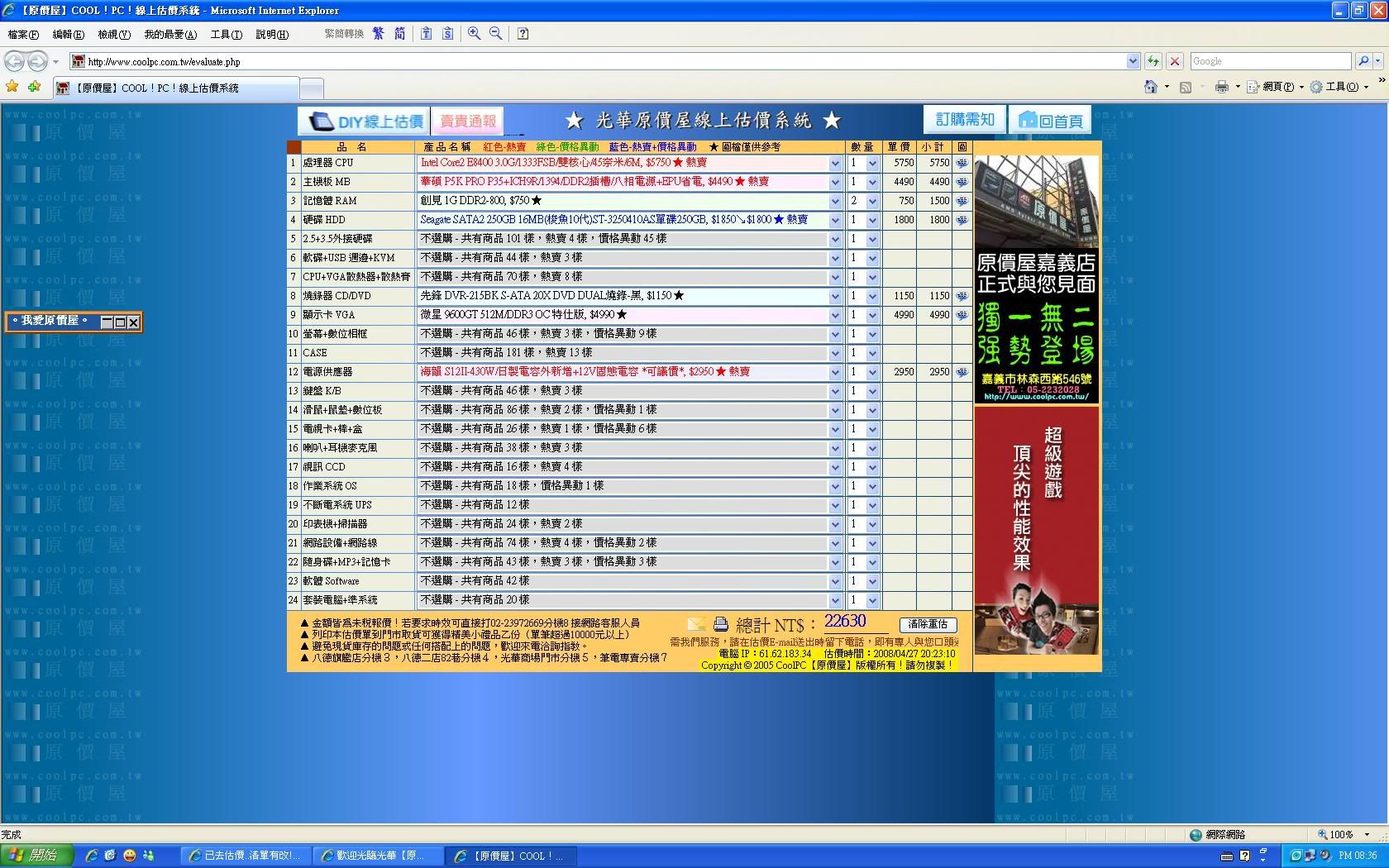1389x868 pixels.
Task: Click the Simplified Chinese 簡 conversion icon
Action: (x=400, y=34)
